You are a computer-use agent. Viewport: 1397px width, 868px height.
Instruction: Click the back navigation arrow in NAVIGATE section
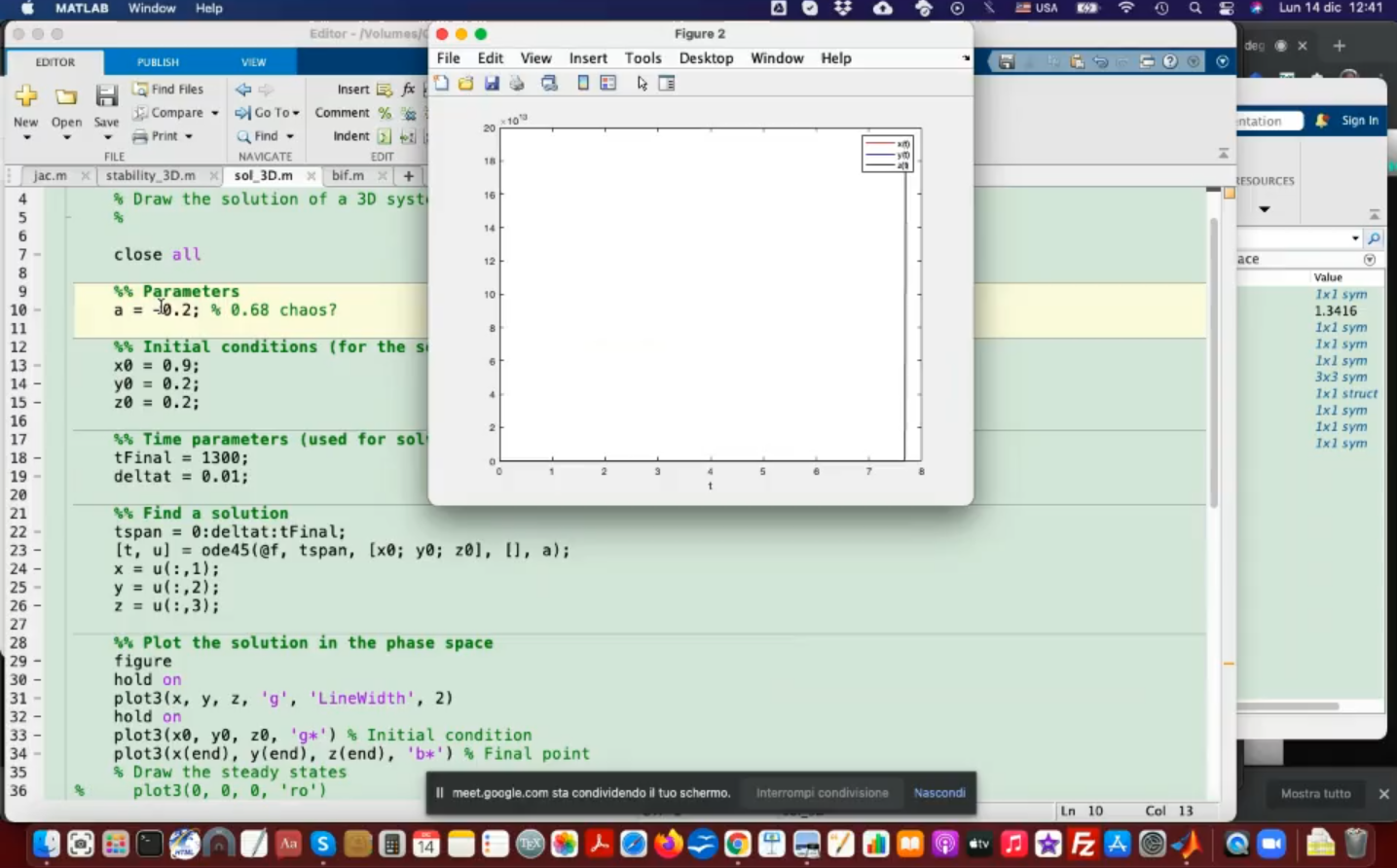pyautogui.click(x=243, y=89)
